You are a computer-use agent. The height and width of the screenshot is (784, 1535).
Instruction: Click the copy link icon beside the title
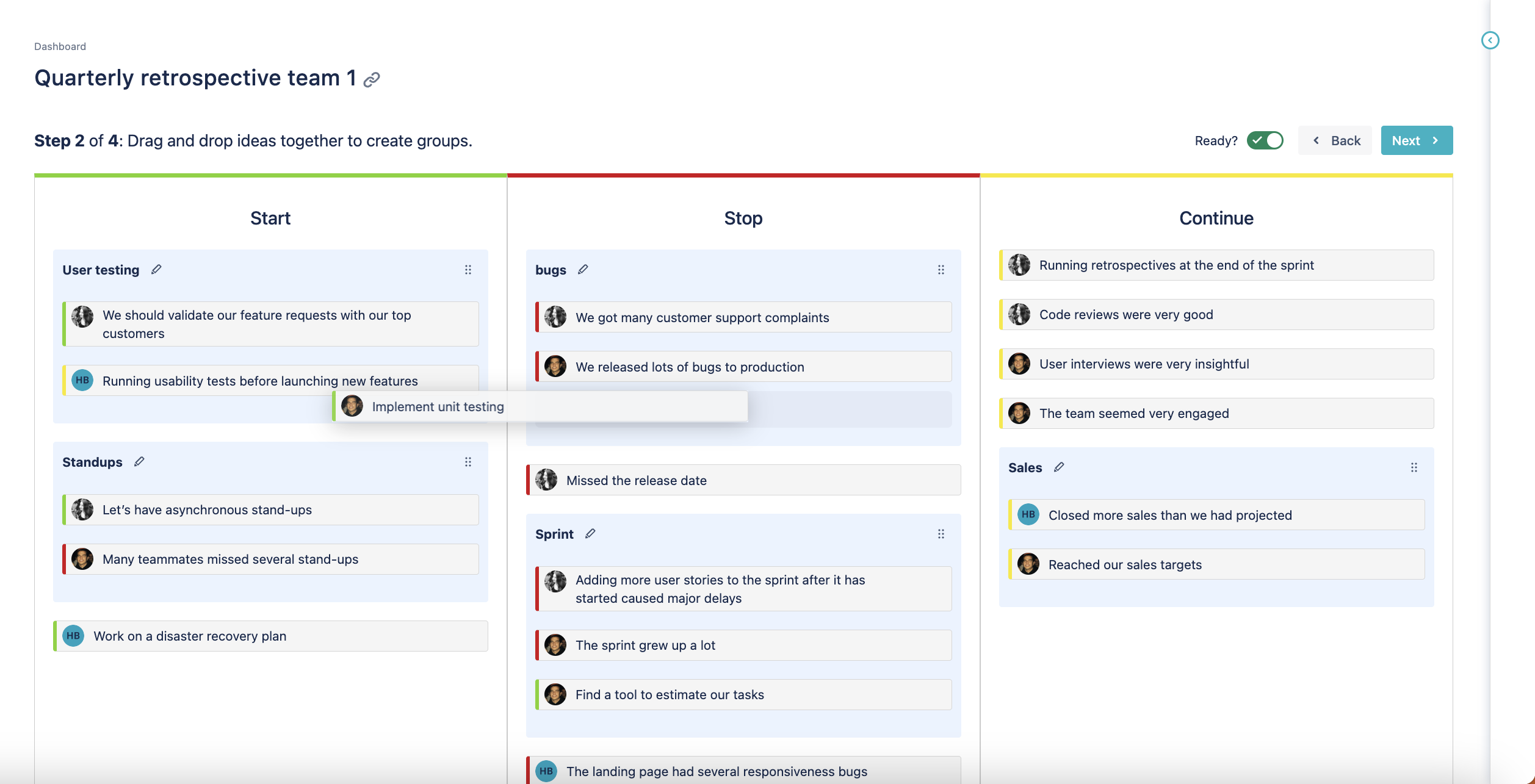point(372,79)
